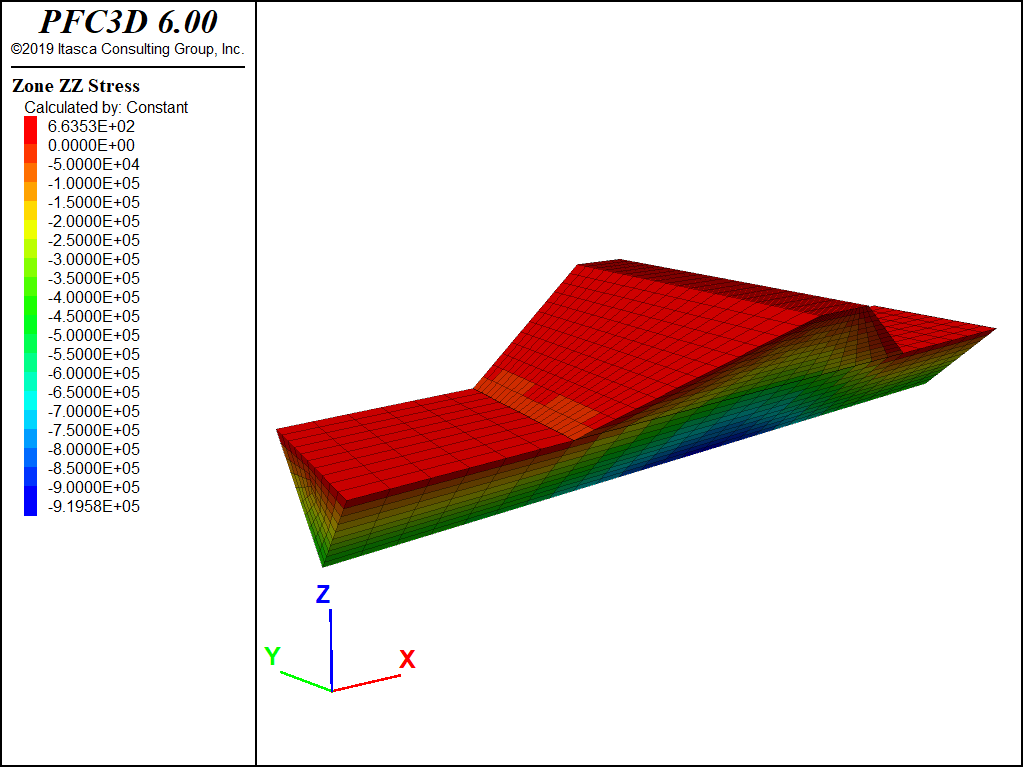This screenshot has height=768, width=1024.
Task: Pick the cyan swatch beside -6.5000E+05
Action: pos(31,401)
